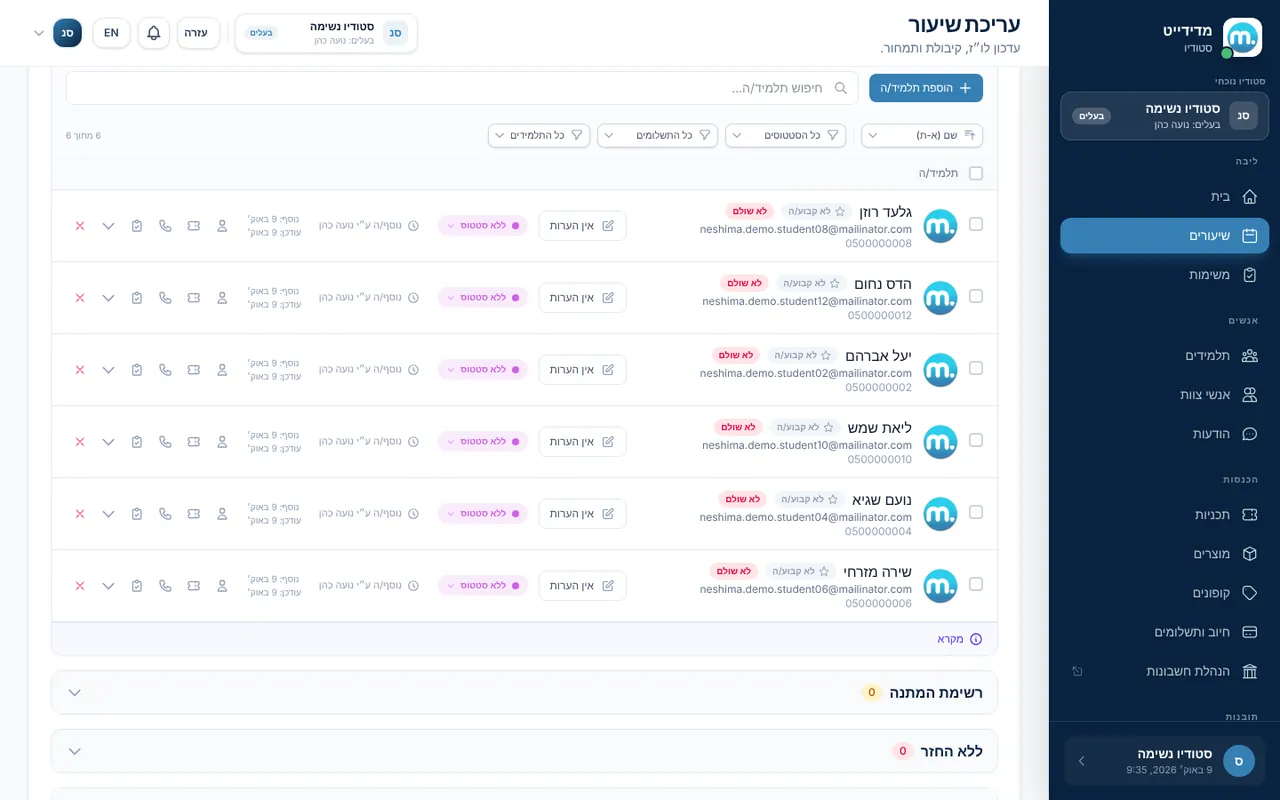Open the הנהלת חשבונות bank icon in the sidebar
The image size is (1280, 800).
(x=1249, y=671)
